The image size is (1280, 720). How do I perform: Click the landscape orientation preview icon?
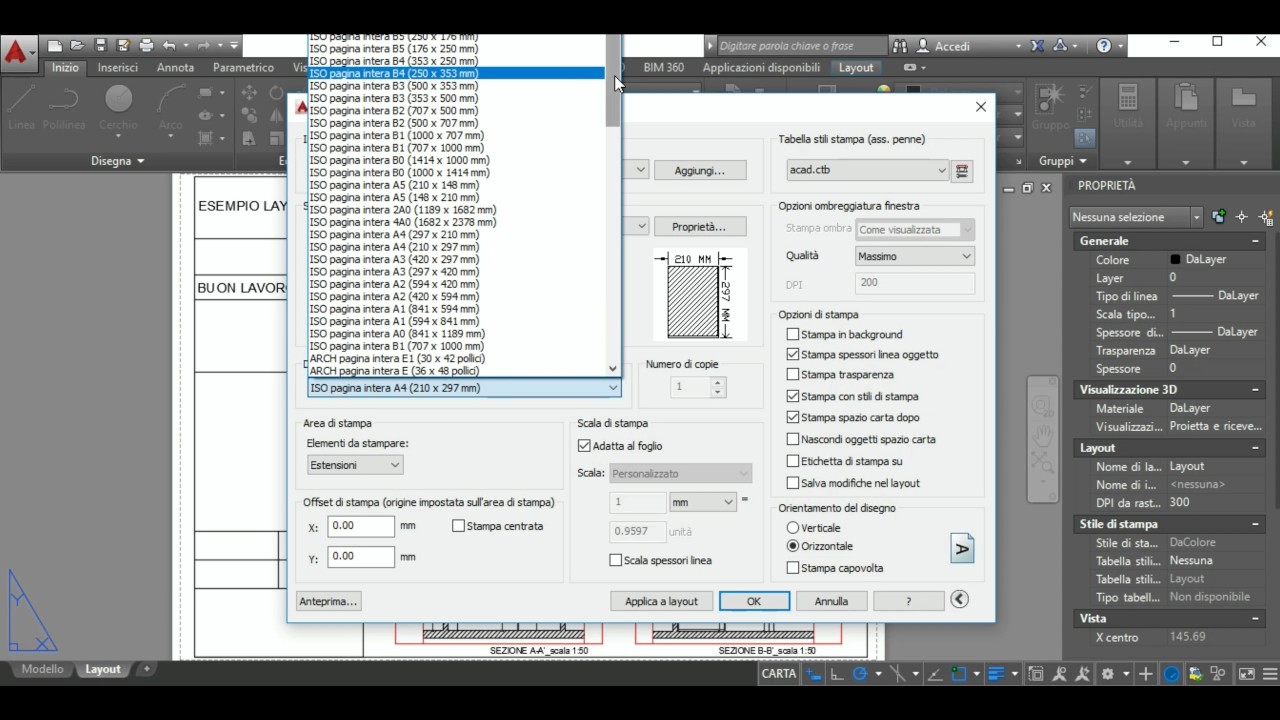pos(962,548)
